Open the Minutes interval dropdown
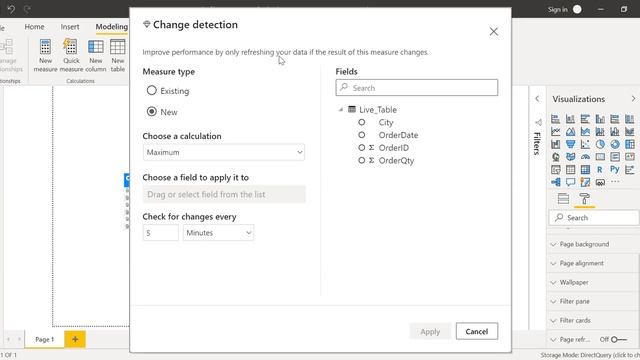Image resolution: width=640 pixels, height=360 pixels. 218,233
